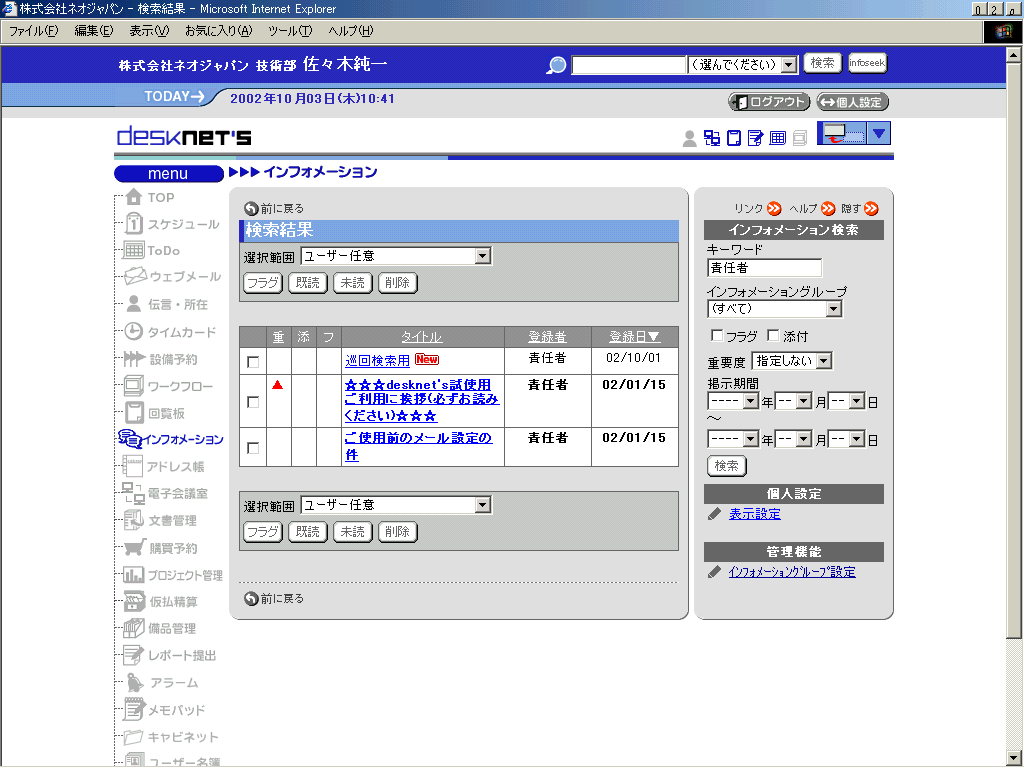Click the ログアウト button
The width and height of the screenshot is (1024, 768).
[769, 102]
